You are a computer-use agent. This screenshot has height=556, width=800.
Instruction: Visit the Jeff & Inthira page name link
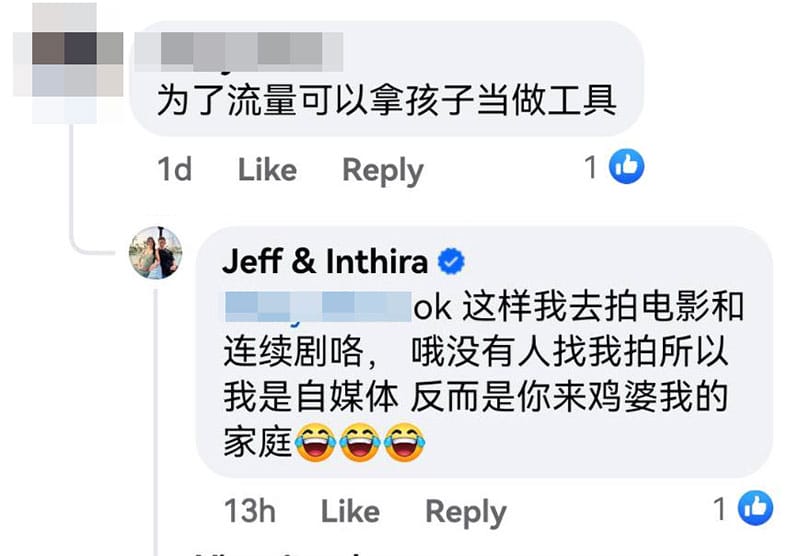[x=325, y=261]
